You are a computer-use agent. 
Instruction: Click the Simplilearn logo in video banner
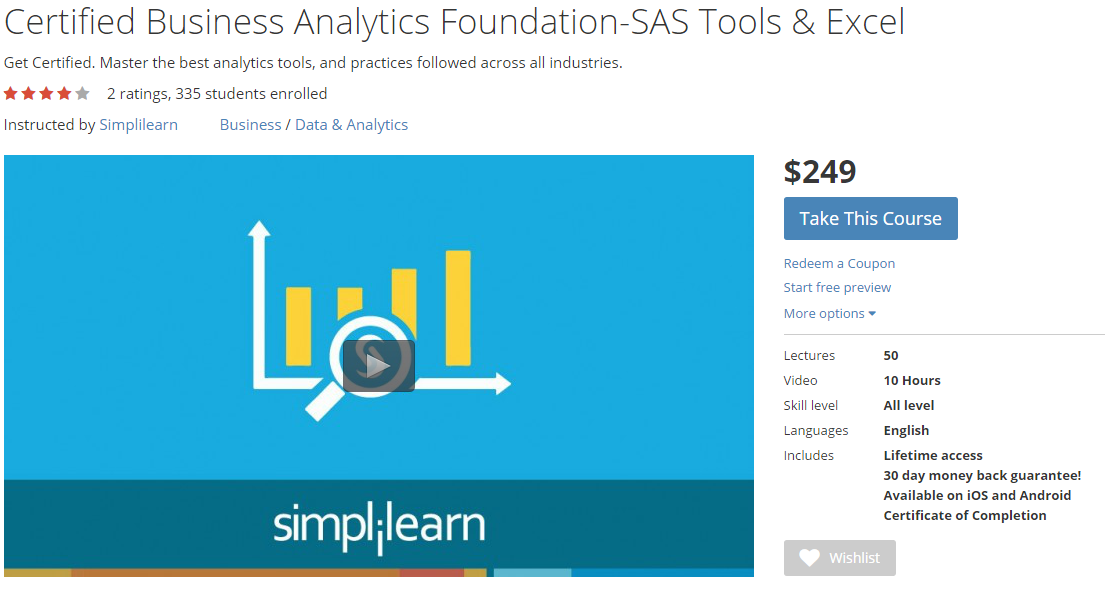pos(379,526)
